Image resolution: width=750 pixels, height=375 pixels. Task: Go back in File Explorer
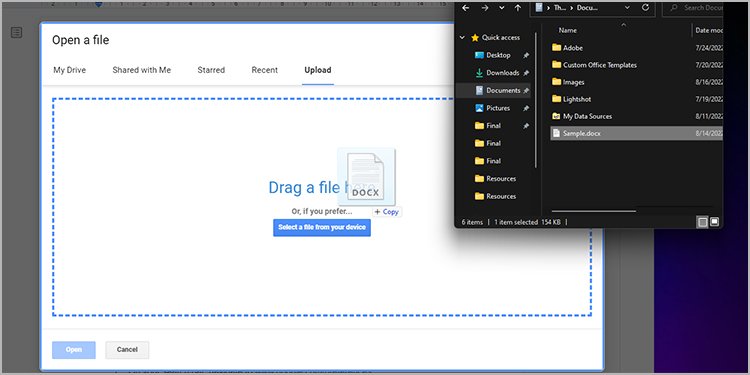(x=465, y=8)
